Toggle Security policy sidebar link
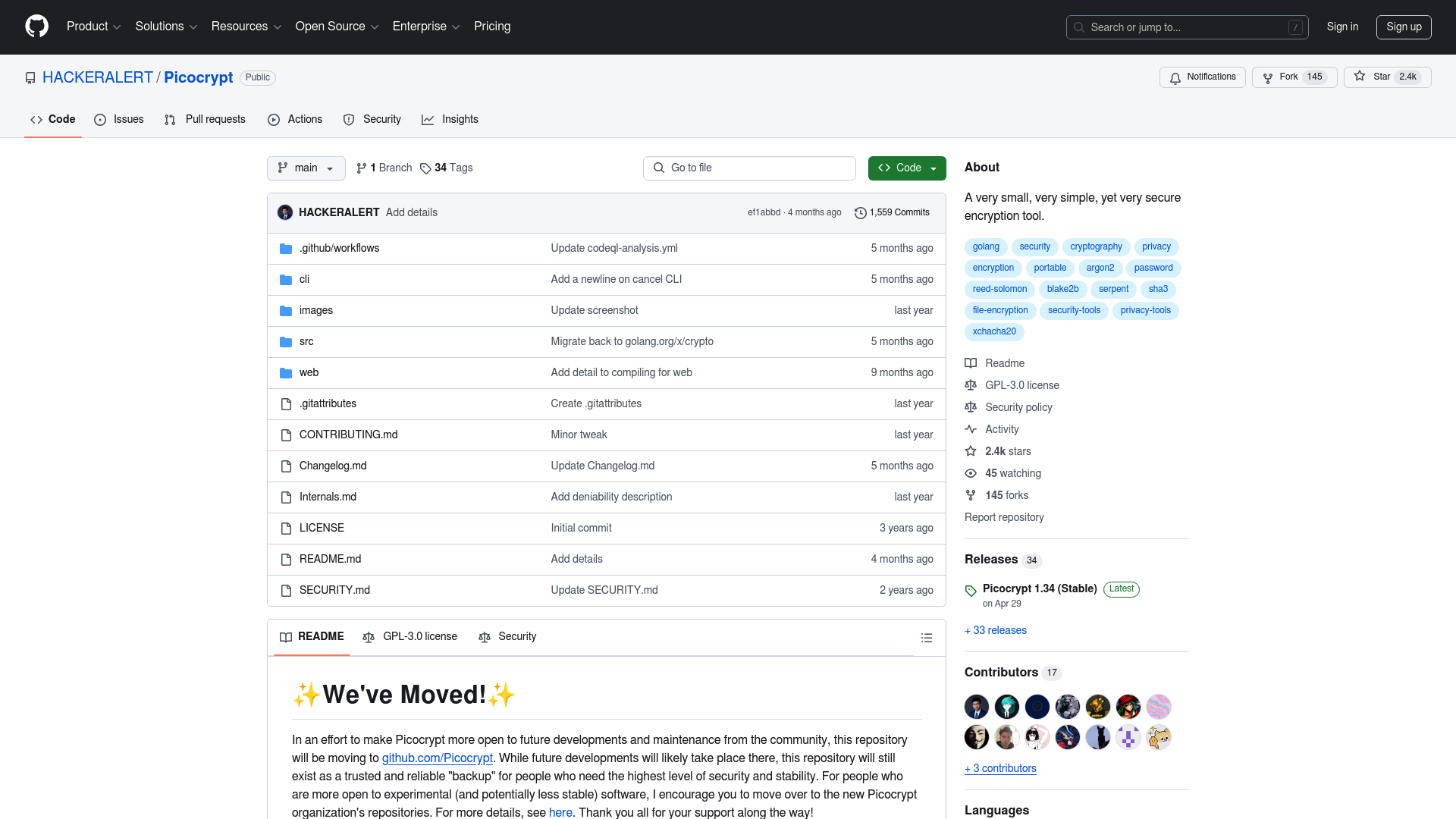 click(1019, 407)
